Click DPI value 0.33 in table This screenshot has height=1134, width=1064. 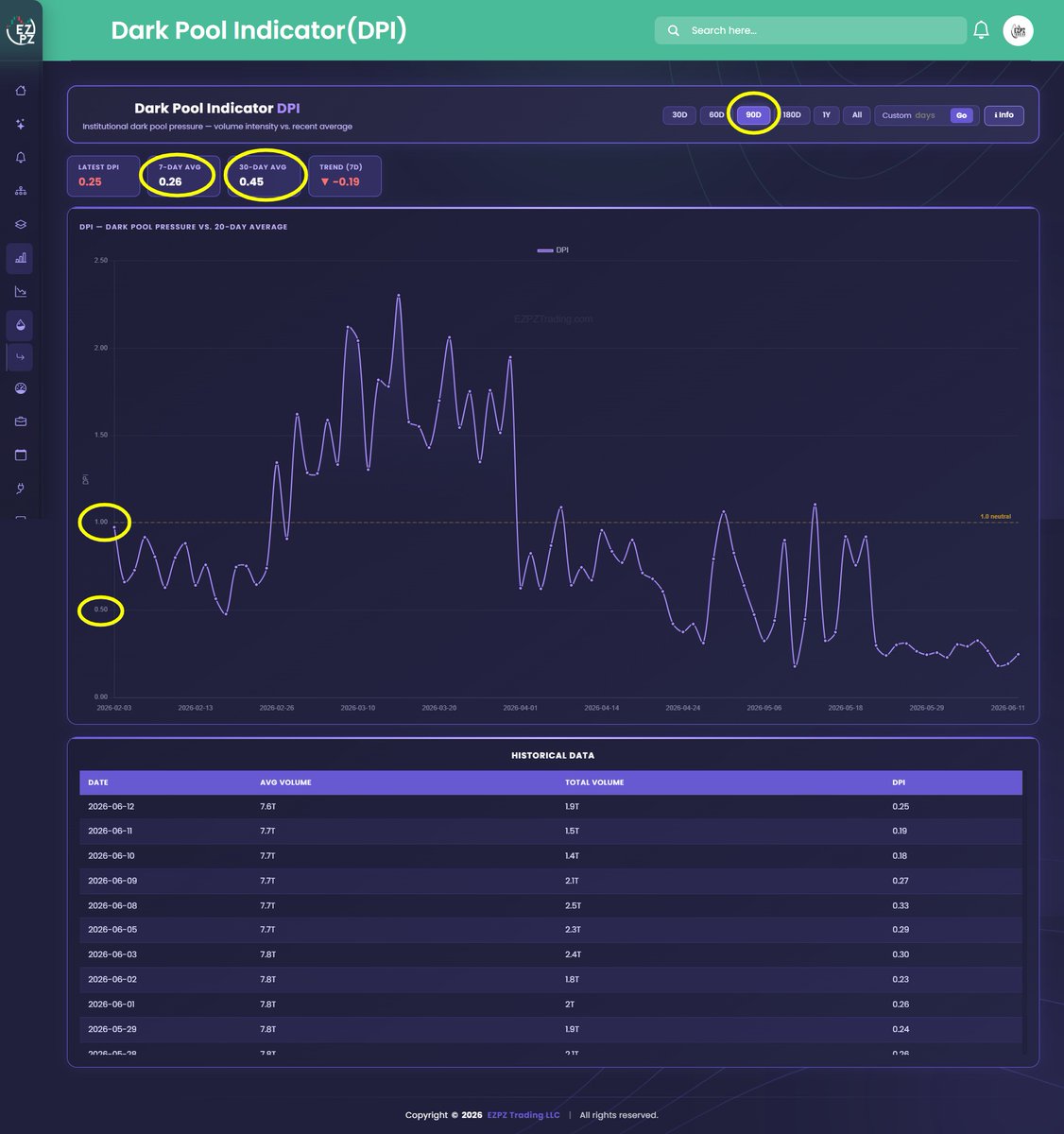click(x=901, y=905)
